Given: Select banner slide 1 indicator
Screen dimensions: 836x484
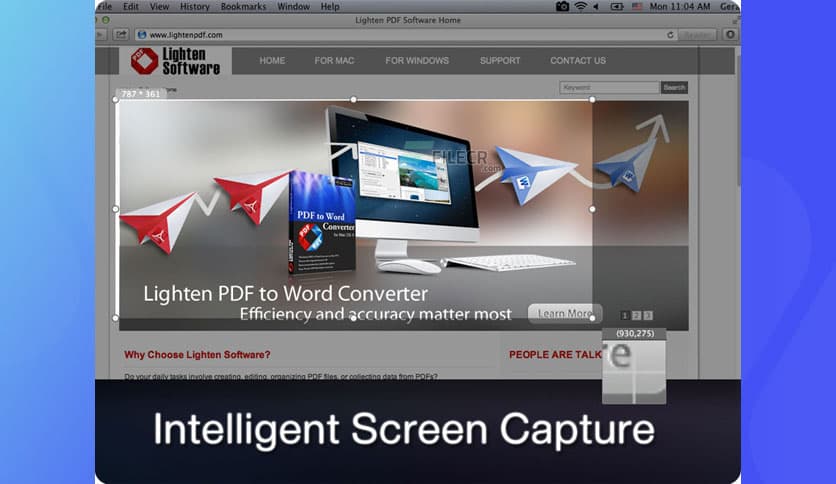Looking at the screenshot, I should (x=625, y=316).
